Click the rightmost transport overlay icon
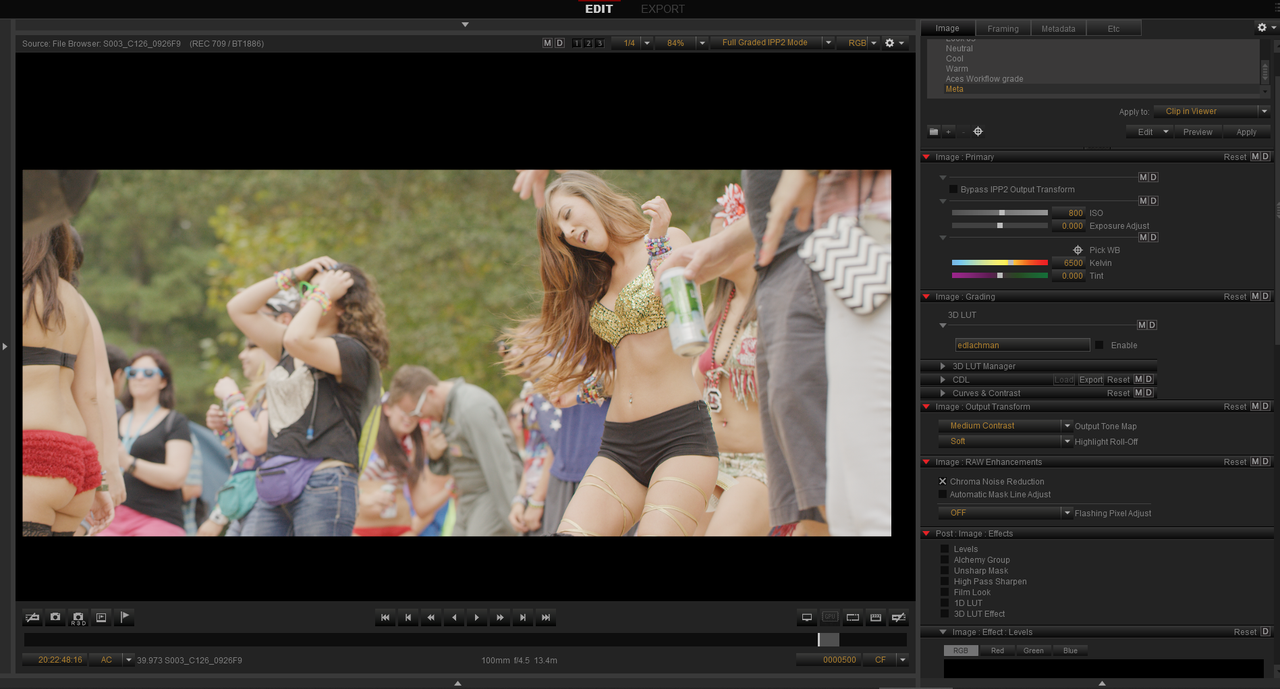The width and height of the screenshot is (1280, 689). tap(899, 617)
